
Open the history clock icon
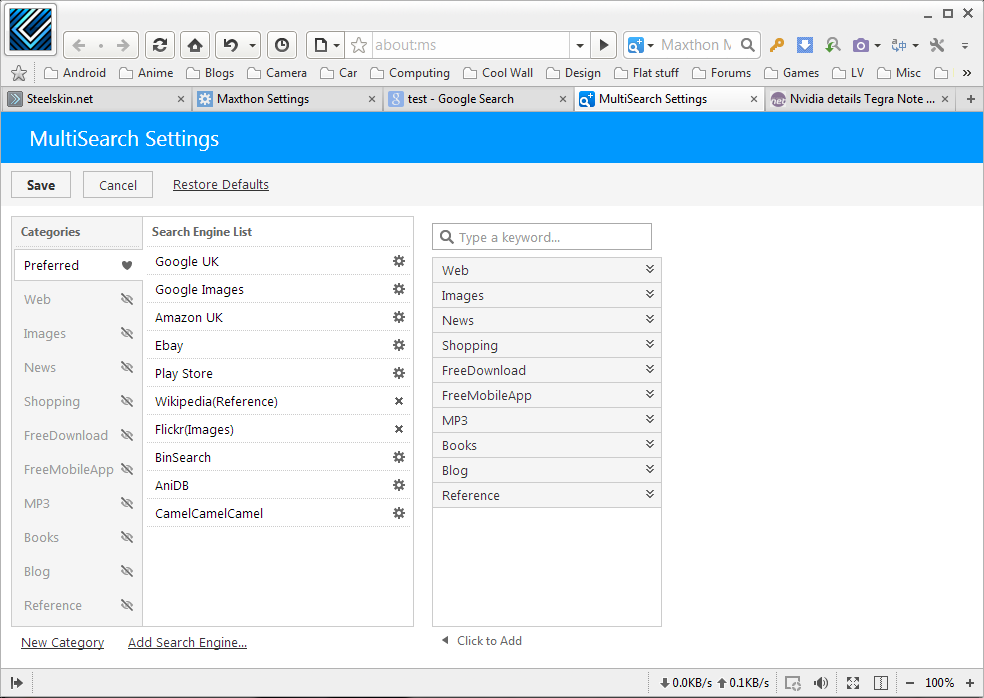click(282, 45)
